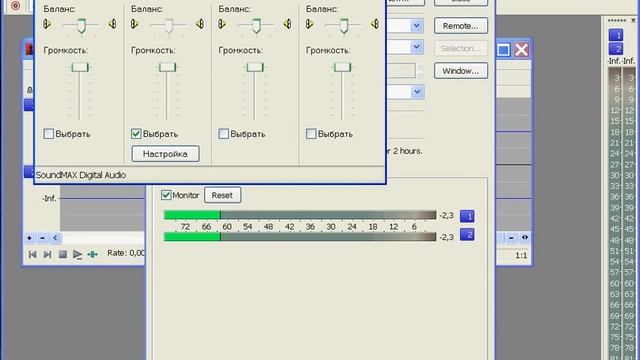Click left speaker icon in first mixer column
The image size is (640, 360).
pyautogui.click(x=47, y=24)
